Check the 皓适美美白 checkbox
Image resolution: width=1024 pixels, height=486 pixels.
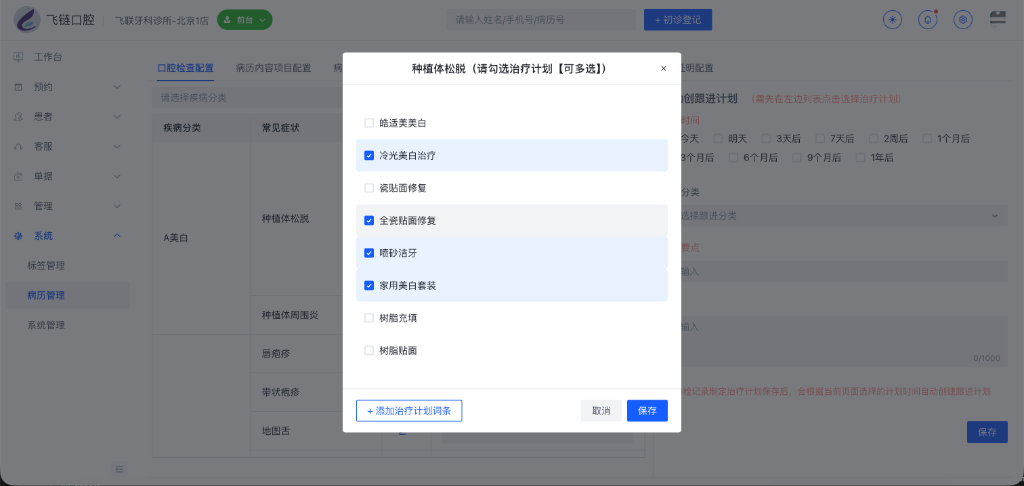(x=369, y=123)
